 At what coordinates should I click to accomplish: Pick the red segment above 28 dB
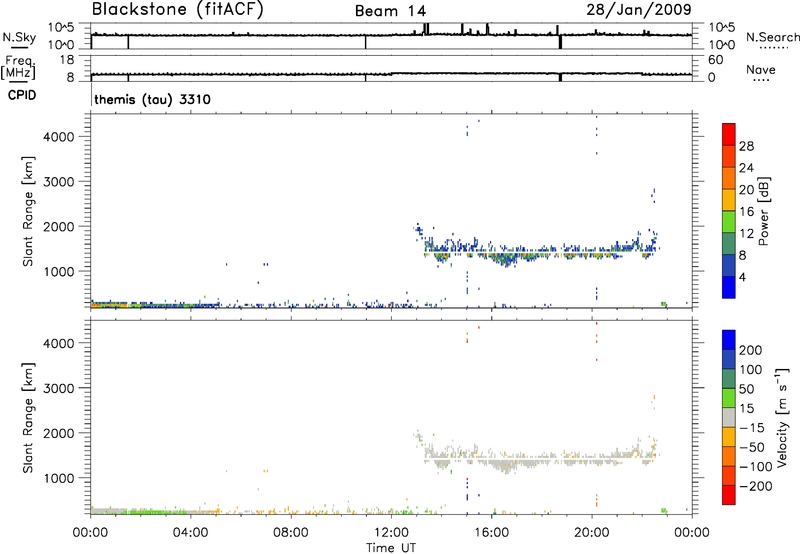pyautogui.click(x=729, y=134)
